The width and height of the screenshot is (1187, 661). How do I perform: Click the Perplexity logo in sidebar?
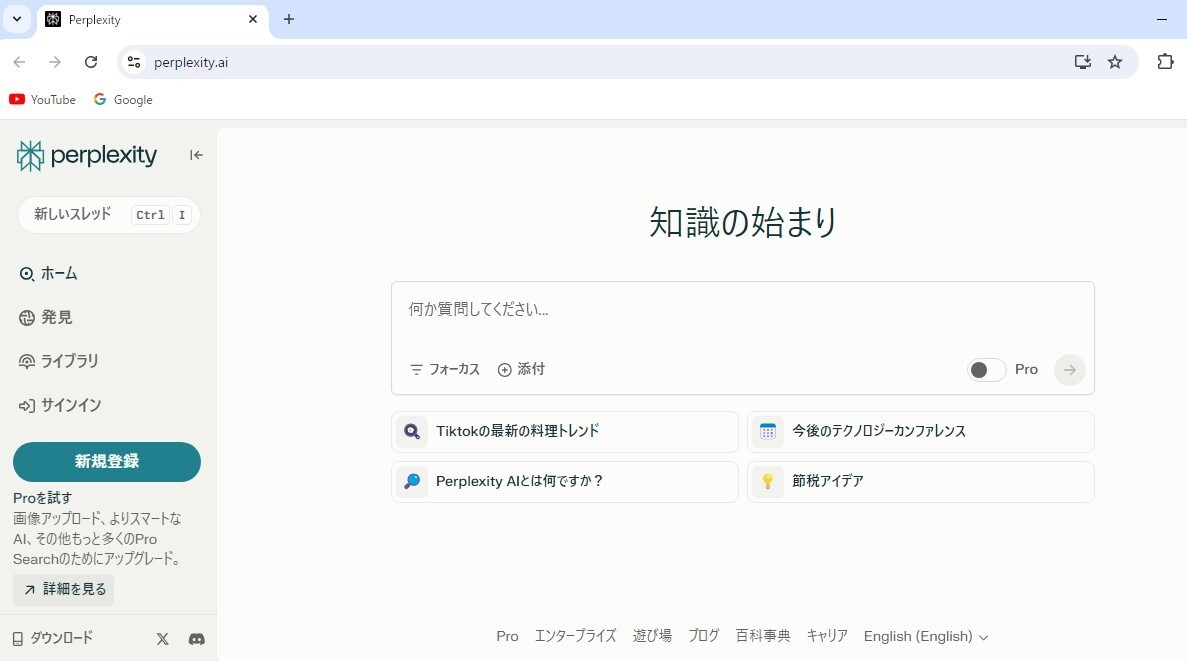pyautogui.click(x=87, y=155)
